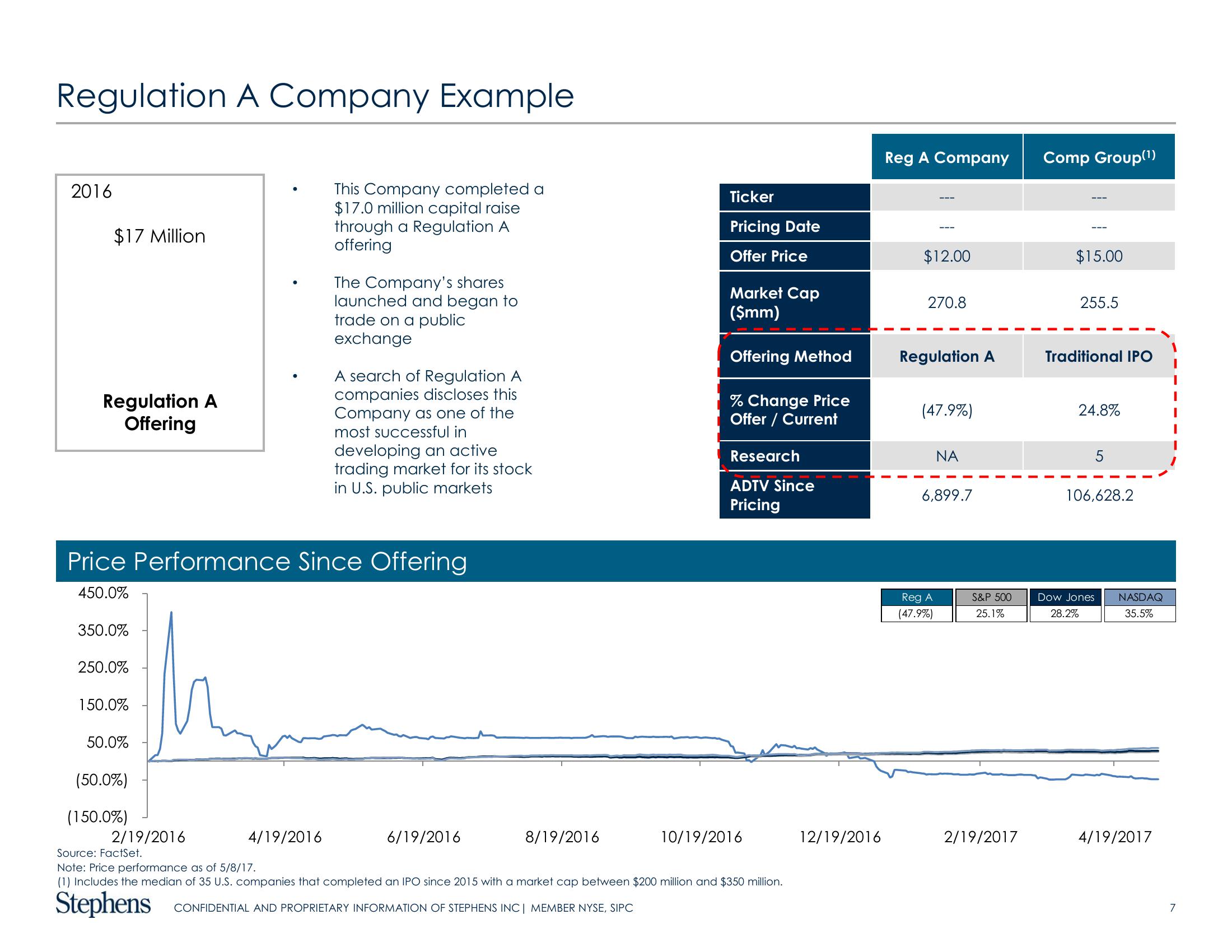Click the 150.0% y-axis label
This screenshot has height=952, width=1232.
[x=103, y=706]
